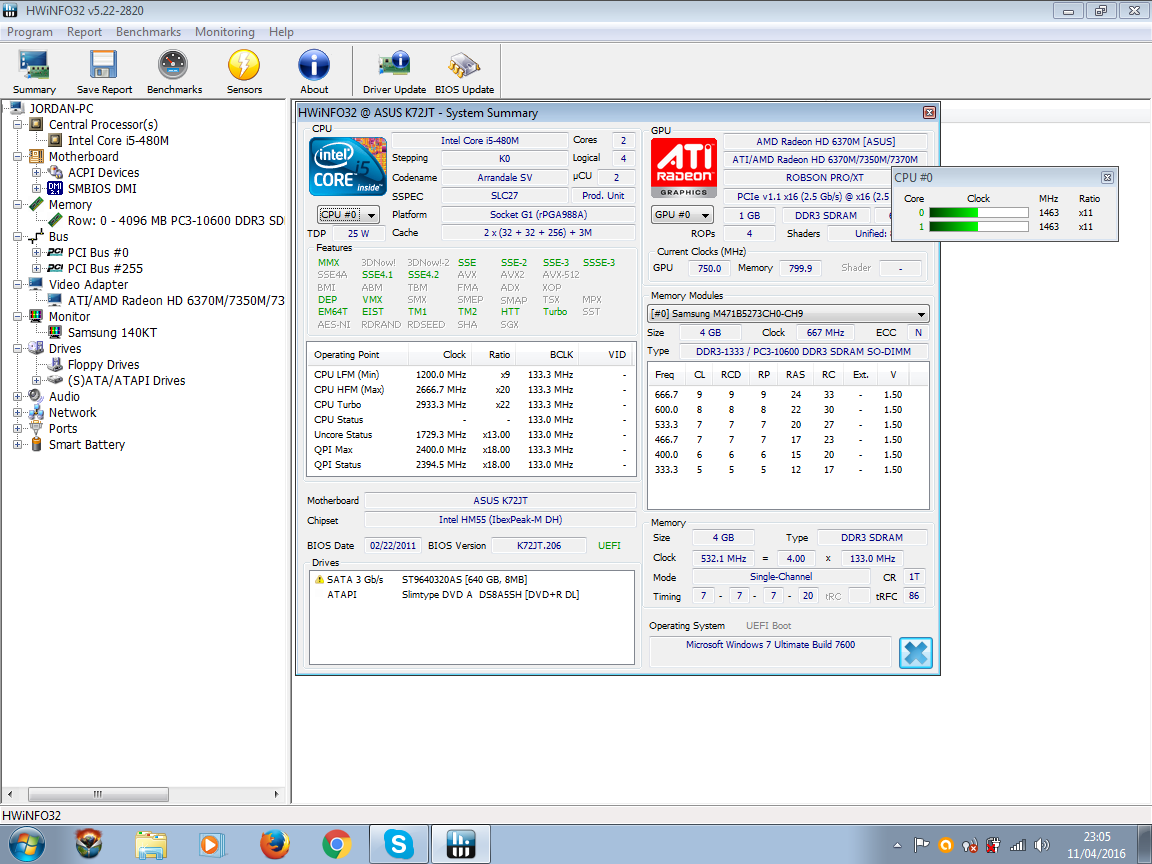Expand the (S)ATA/ATAPI Drives node
The height and width of the screenshot is (864, 1152).
coord(37,381)
